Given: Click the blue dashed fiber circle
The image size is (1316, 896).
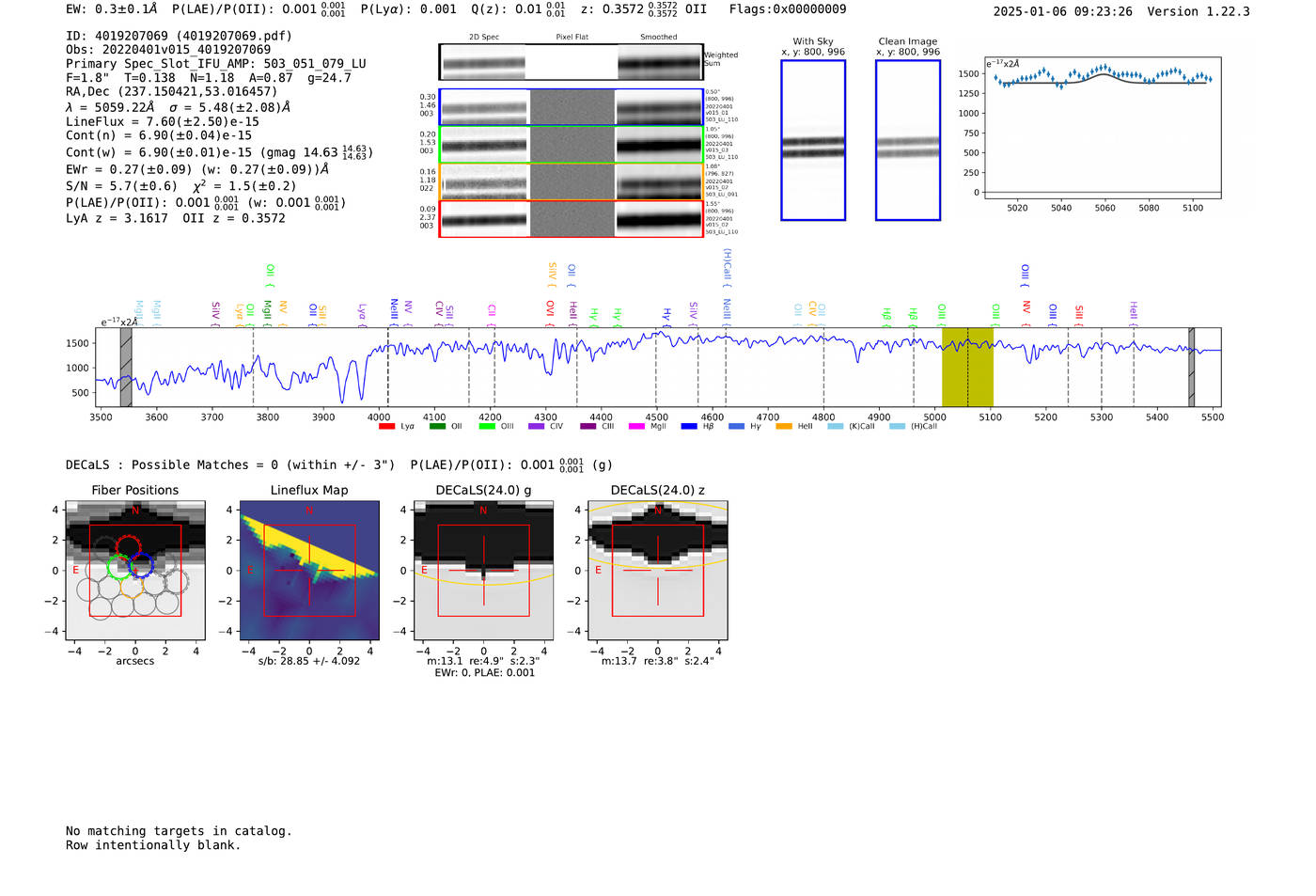Looking at the screenshot, I should 141,566.
